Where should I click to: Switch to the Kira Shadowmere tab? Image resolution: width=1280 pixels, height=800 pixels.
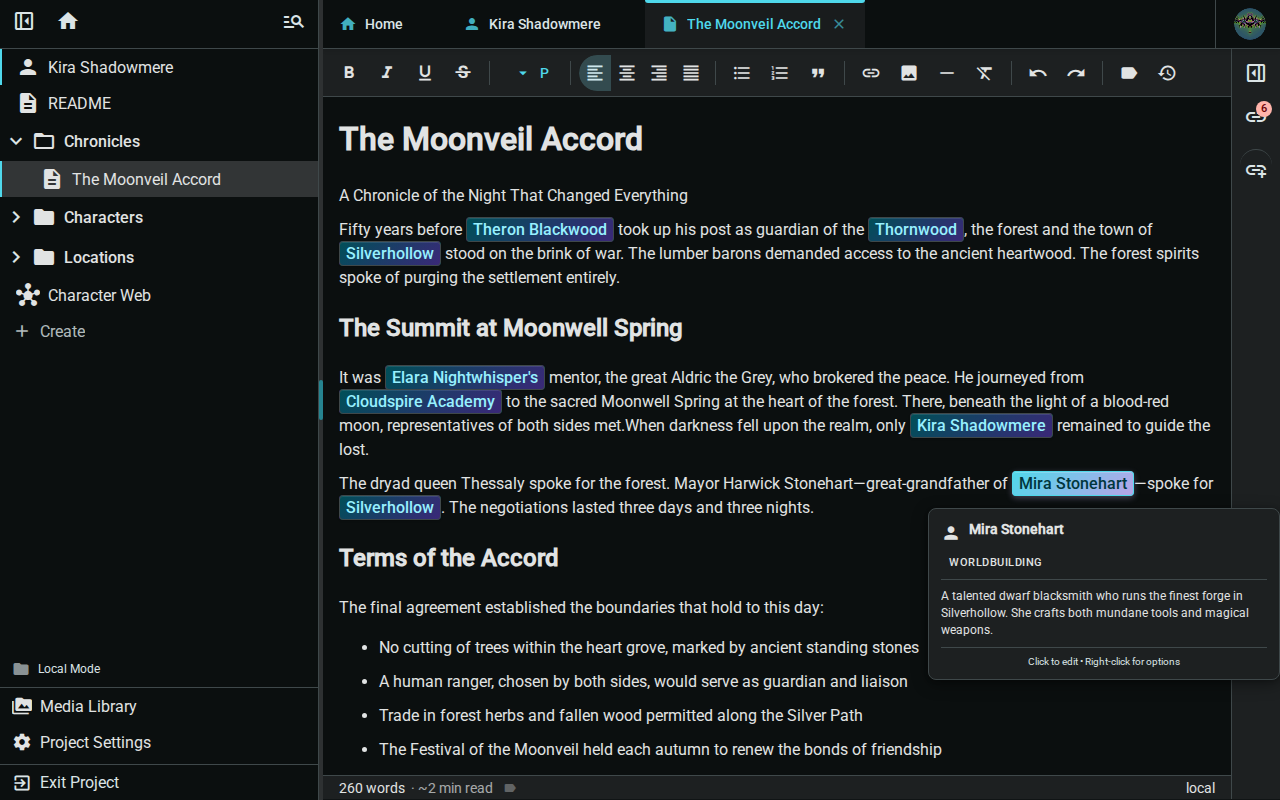[x=533, y=24]
